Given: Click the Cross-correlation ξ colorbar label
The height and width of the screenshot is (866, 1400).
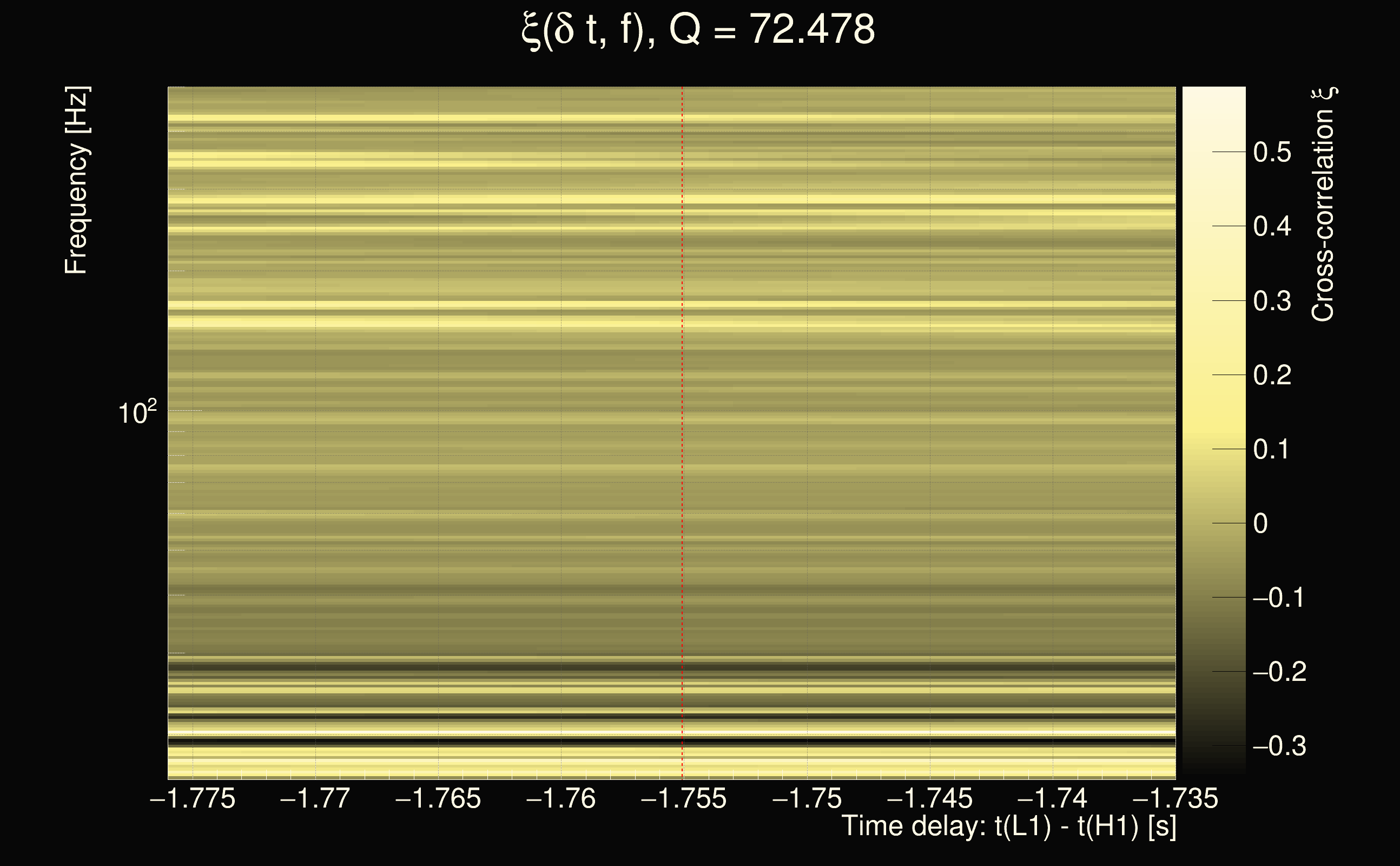Looking at the screenshot, I should (1323, 205).
